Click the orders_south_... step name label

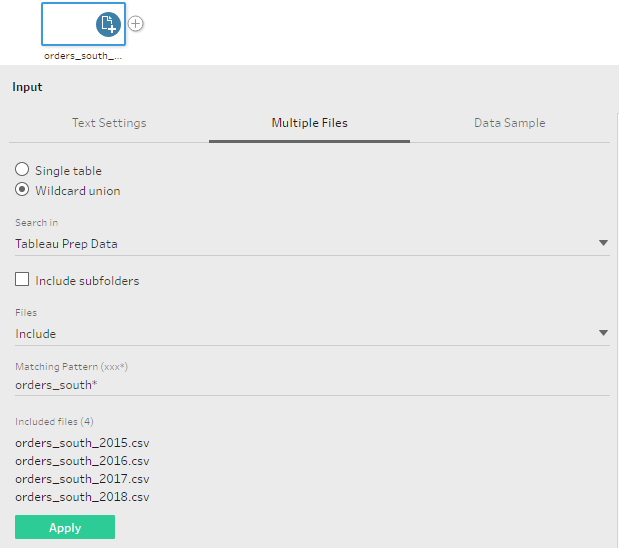pos(83,56)
